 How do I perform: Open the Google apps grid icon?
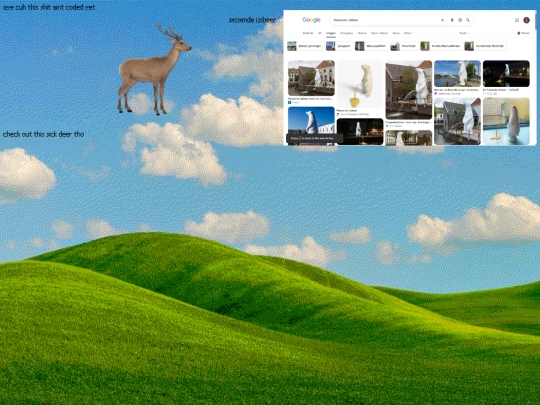[517, 20]
